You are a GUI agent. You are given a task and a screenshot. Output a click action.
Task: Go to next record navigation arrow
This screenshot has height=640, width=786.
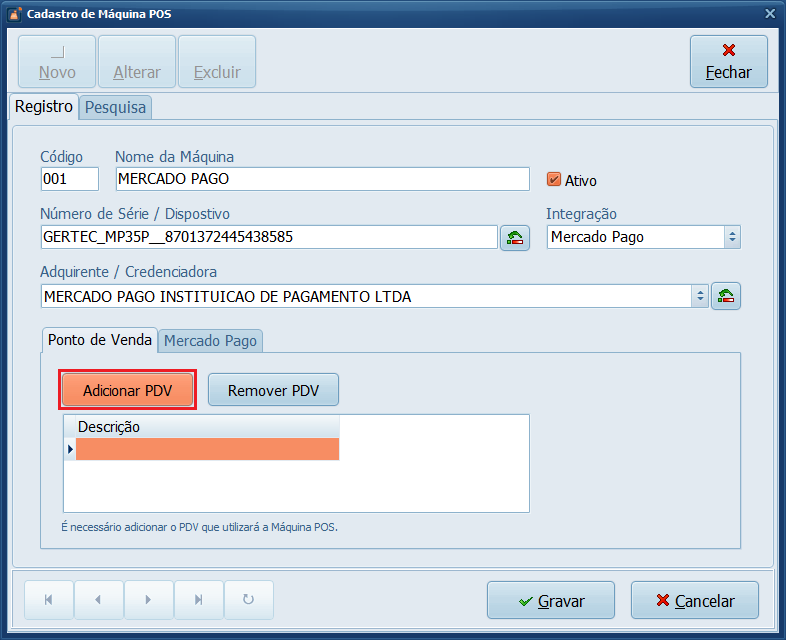tap(148, 600)
